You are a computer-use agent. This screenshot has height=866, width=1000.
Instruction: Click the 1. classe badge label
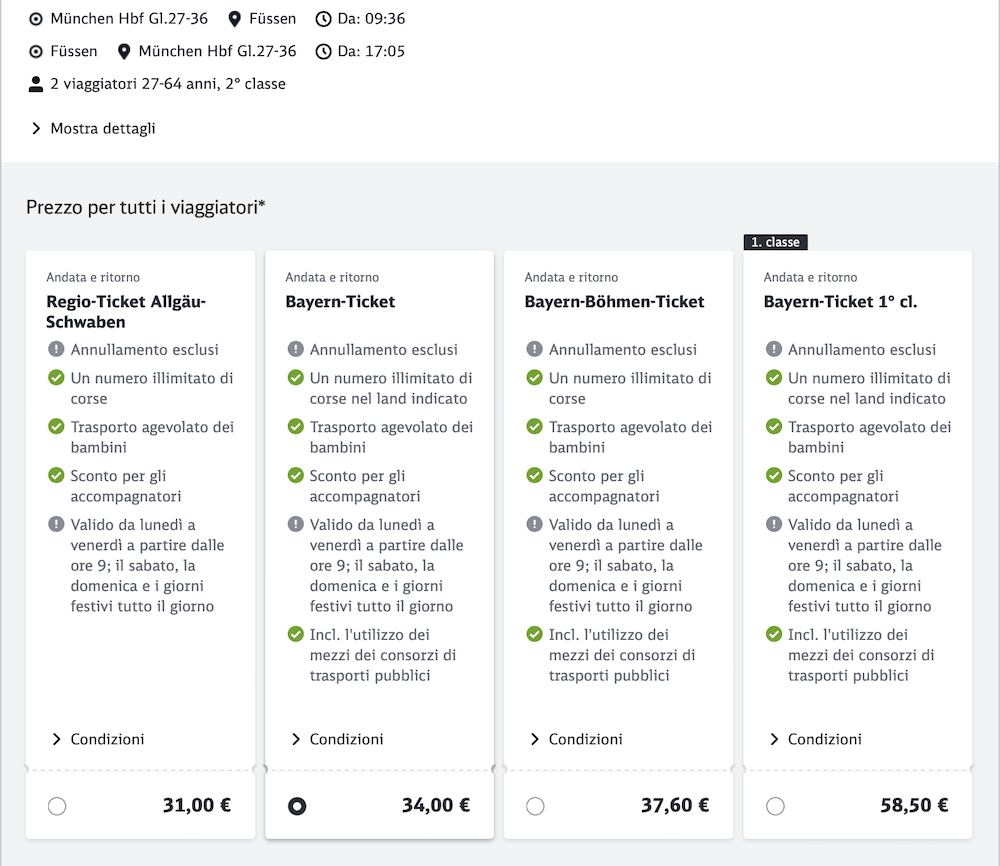tap(775, 242)
